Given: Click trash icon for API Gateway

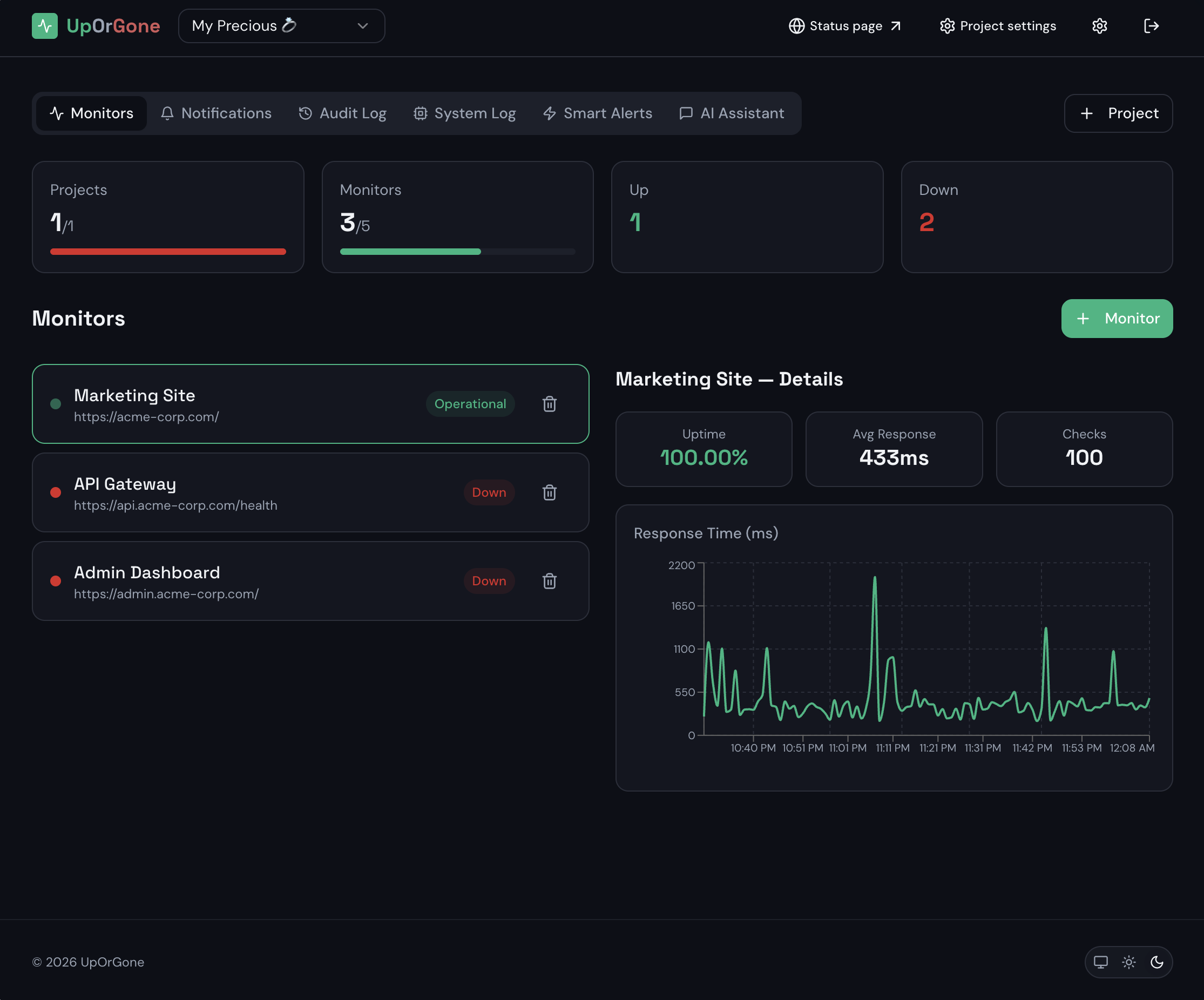Looking at the screenshot, I should coord(549,492).
